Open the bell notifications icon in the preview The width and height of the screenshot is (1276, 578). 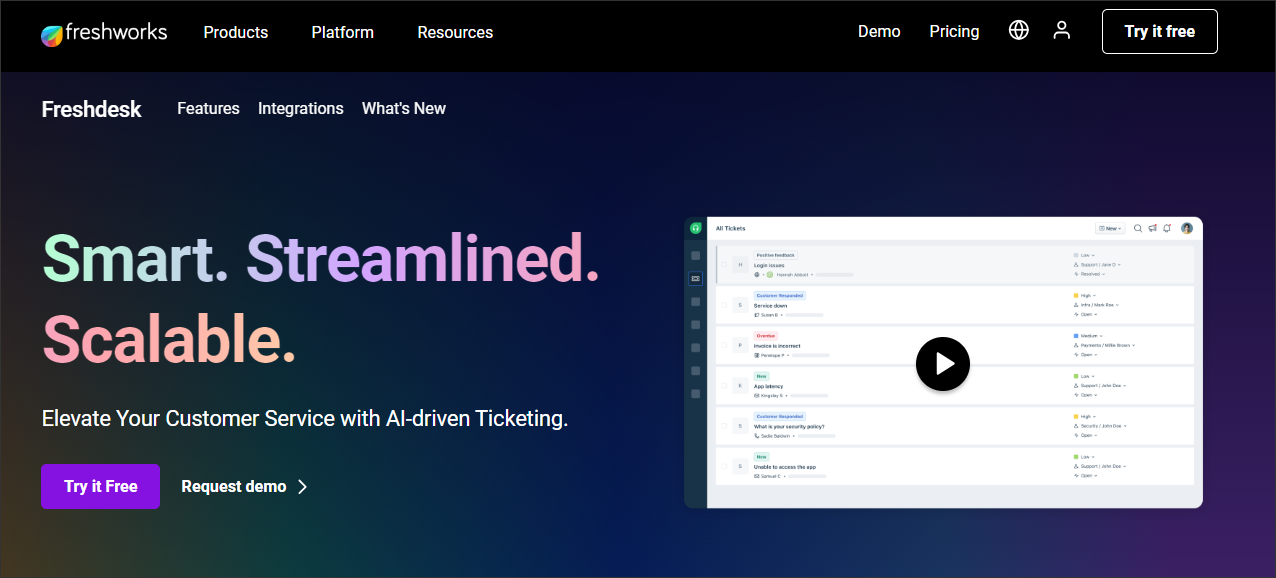(x=1167, y=228)
